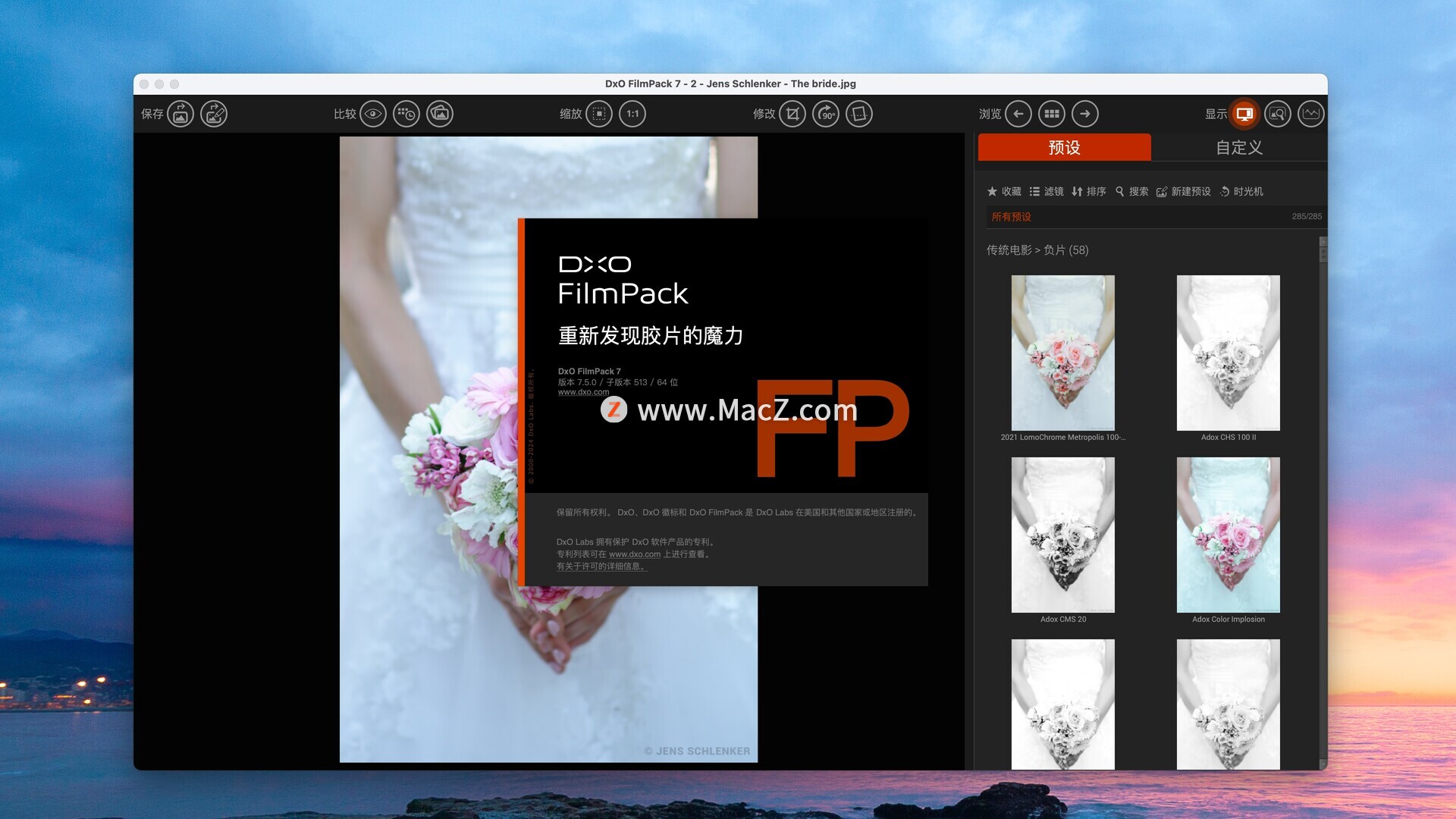Screen dimensions: 1456x819
Task: Open the image browser grid
Action: (1052, 114)
